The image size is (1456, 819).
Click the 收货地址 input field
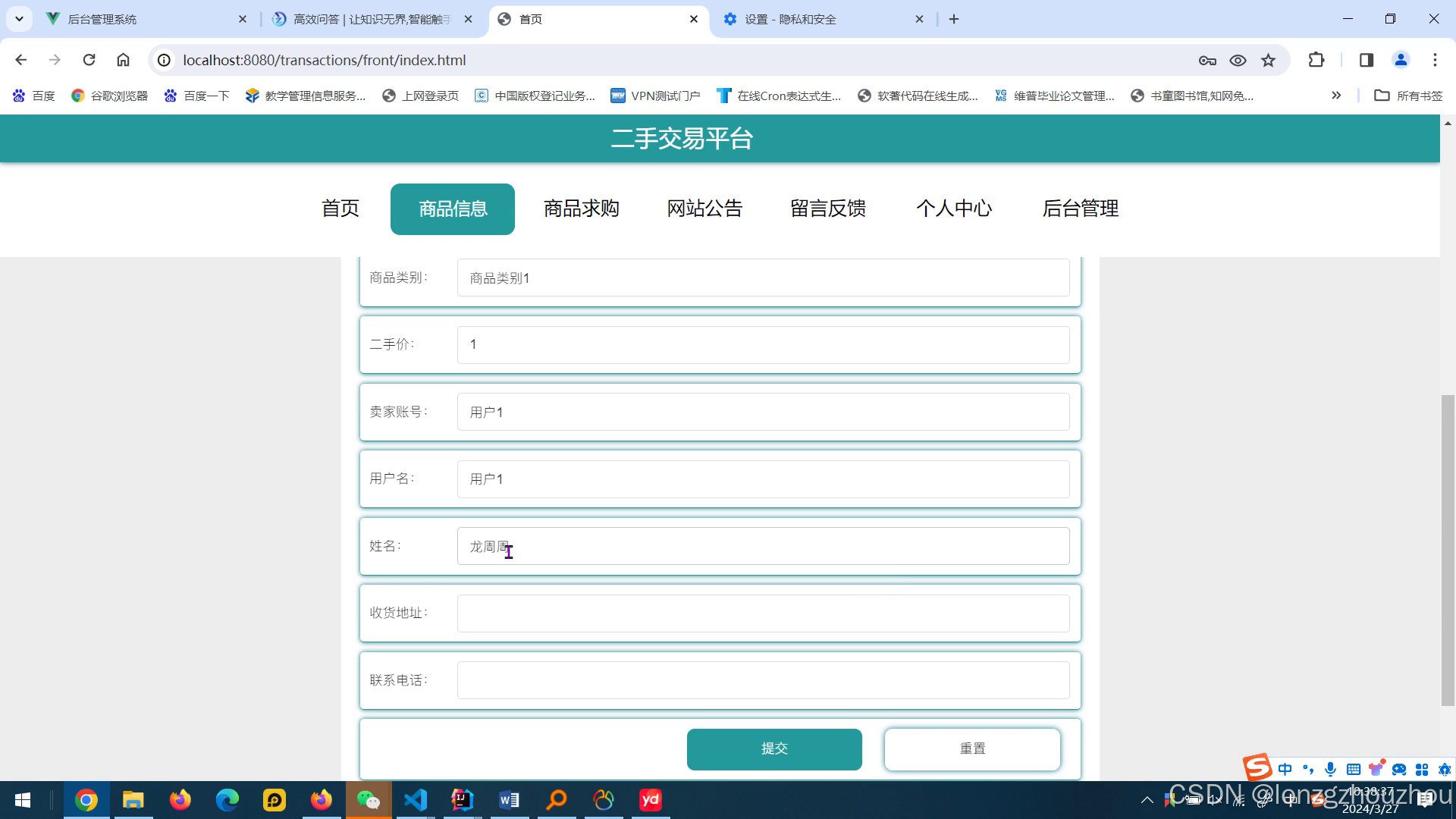[763, 613]
